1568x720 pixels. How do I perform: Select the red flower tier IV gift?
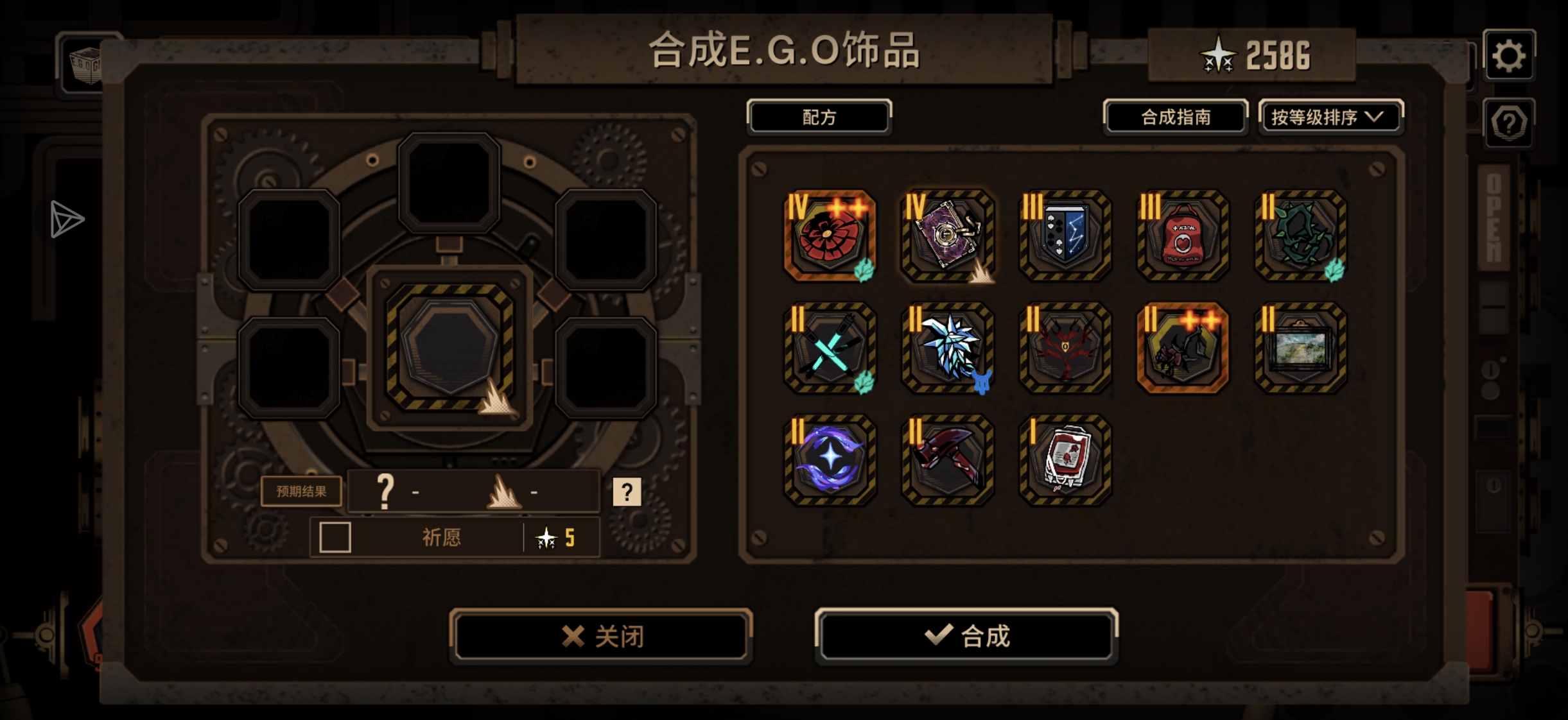click(830, 236)
